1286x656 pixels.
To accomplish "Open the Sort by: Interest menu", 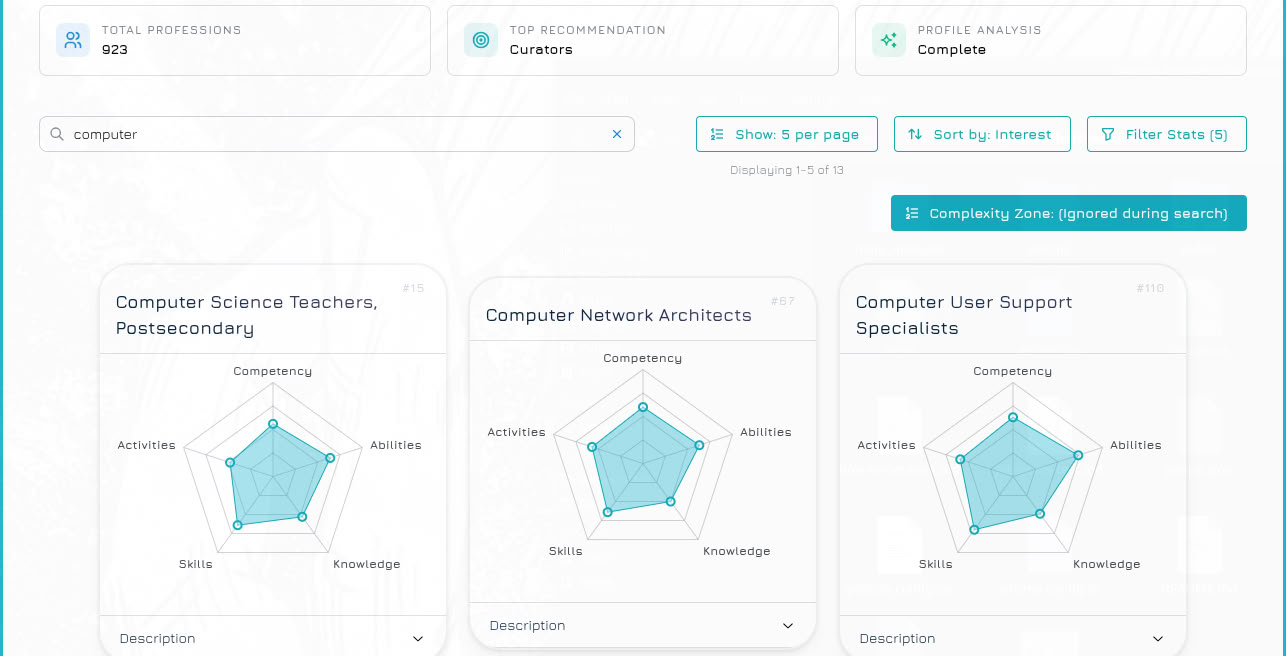I will (x=982, y=134).
